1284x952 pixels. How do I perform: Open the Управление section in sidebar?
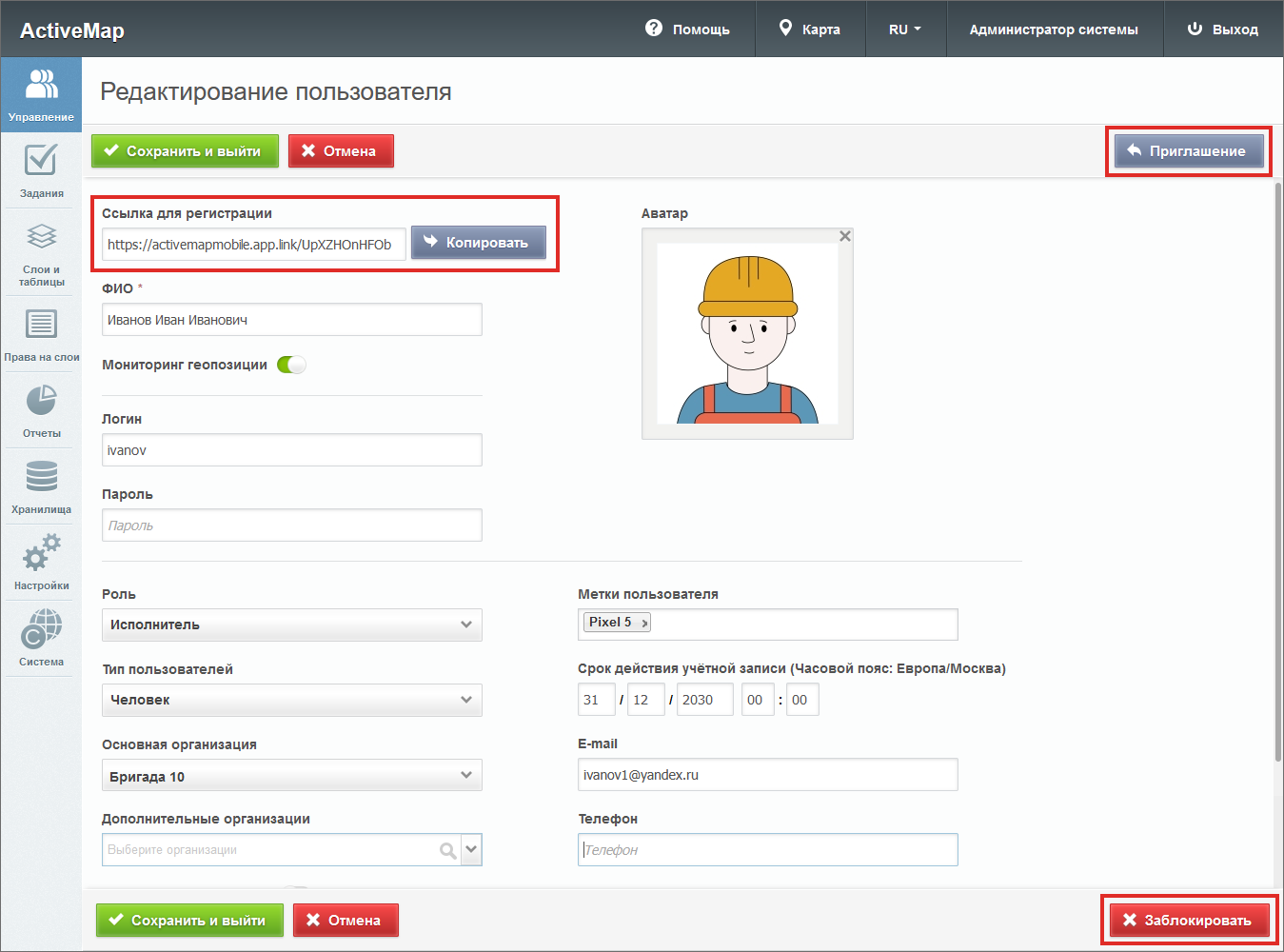coord(41,93)
